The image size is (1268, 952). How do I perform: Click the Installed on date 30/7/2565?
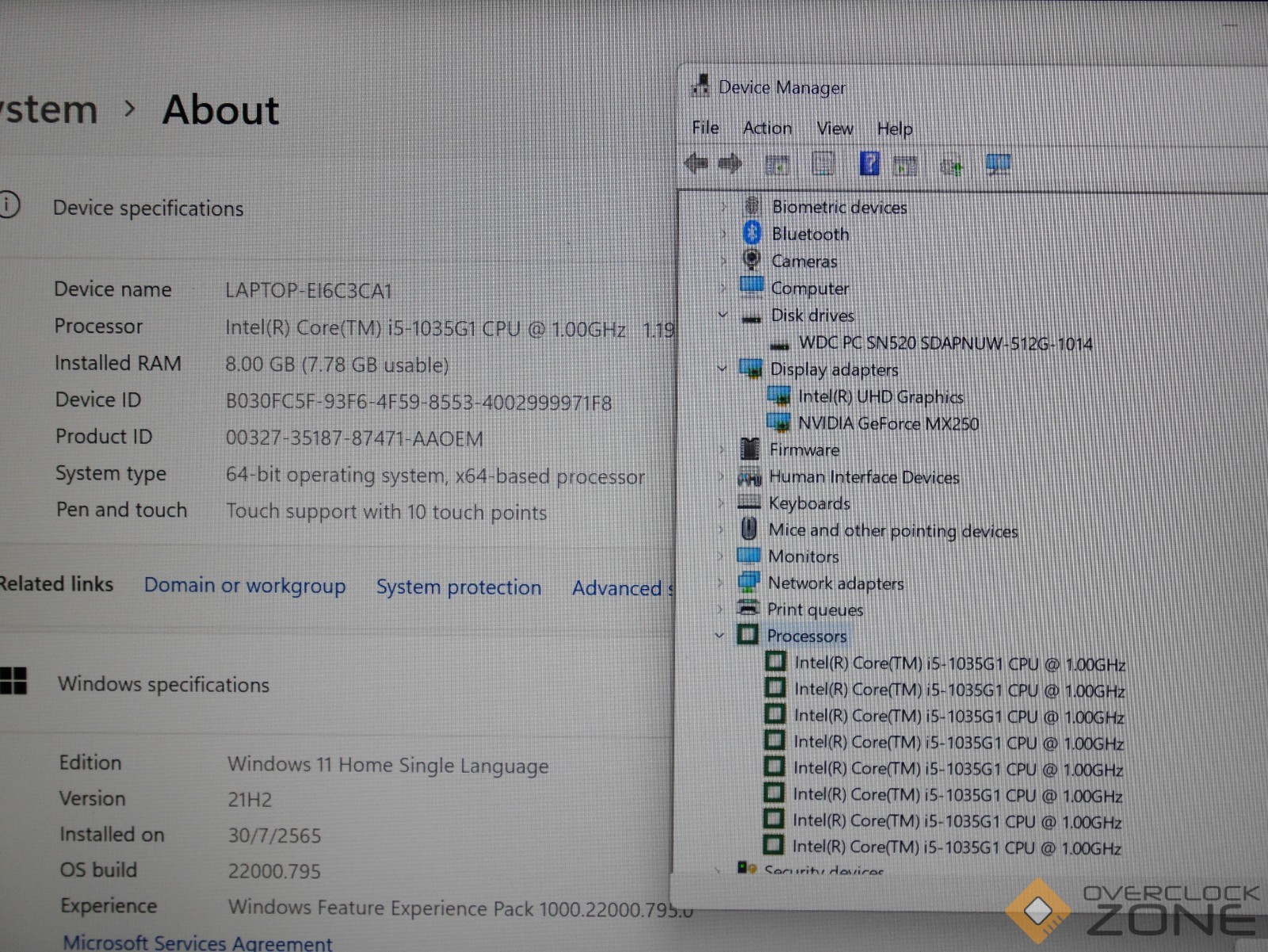(x=274, y=835)
